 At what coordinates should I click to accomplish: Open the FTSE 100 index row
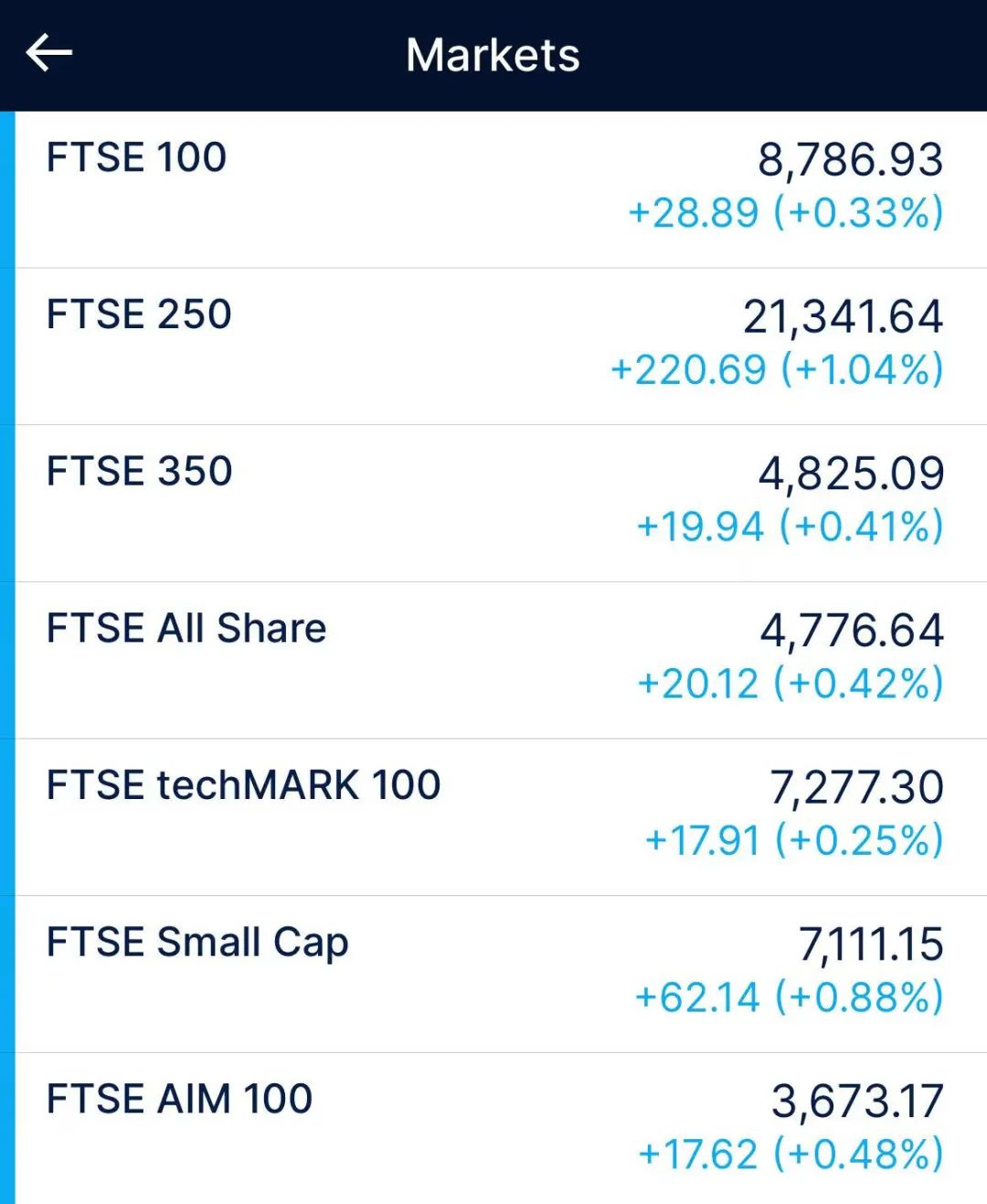coord(501,189)
